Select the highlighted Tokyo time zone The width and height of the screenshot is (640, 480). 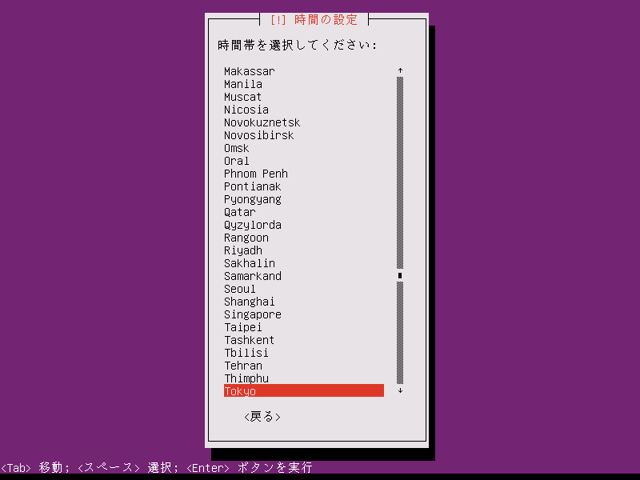coord(304,391)
